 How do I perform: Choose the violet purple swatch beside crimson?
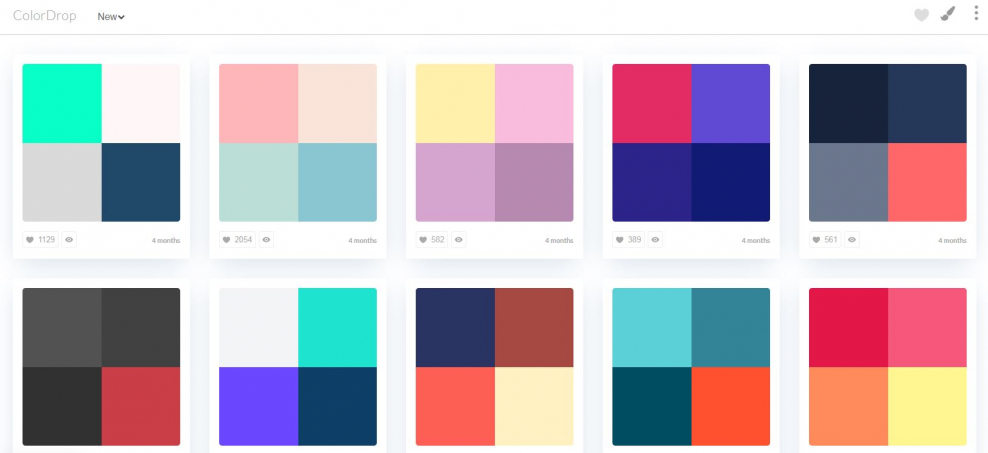pos(730,103)
